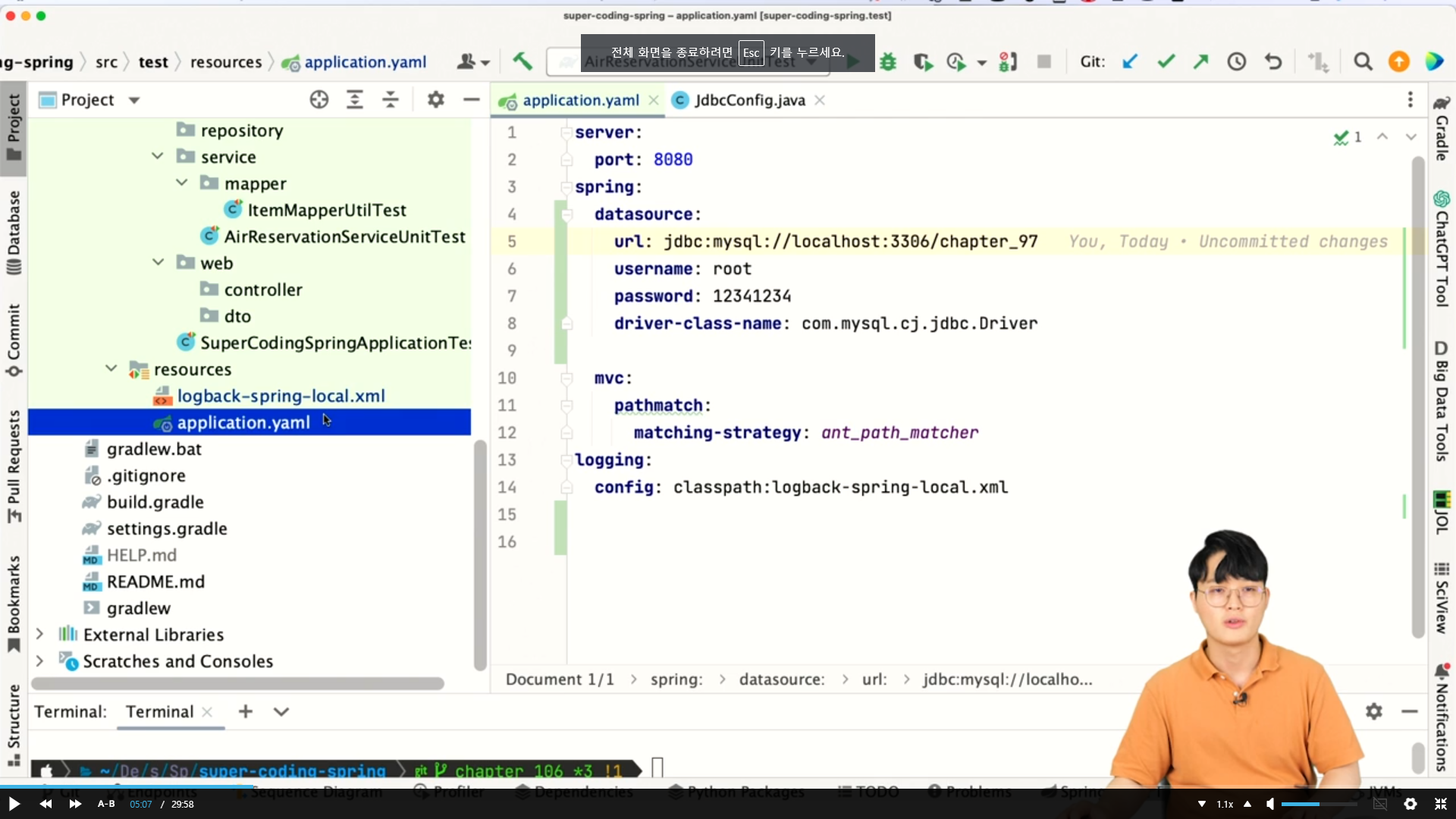Screen dimensions: 1456x819
Task: Open the Notifications tool window
Action: point(1442,717)
